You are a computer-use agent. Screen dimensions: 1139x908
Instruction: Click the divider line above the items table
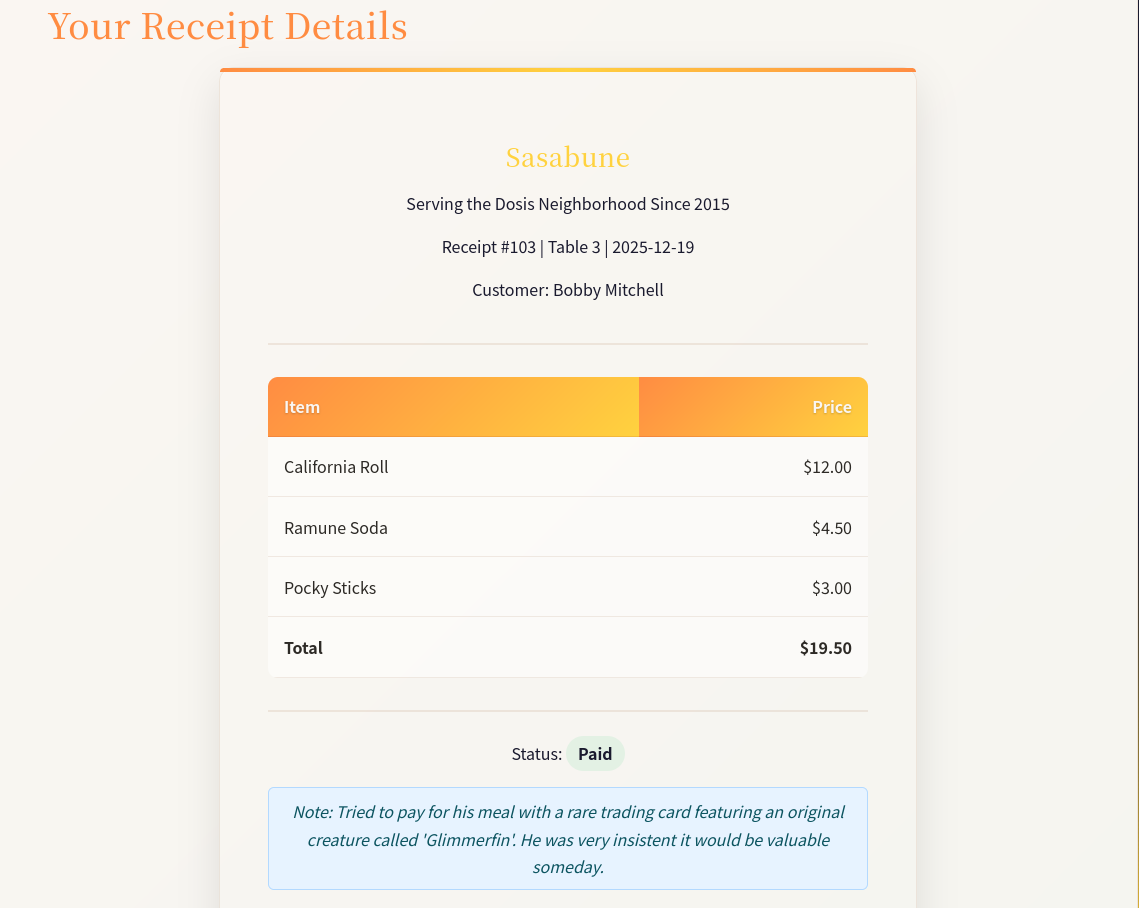[x=567, y=344]
